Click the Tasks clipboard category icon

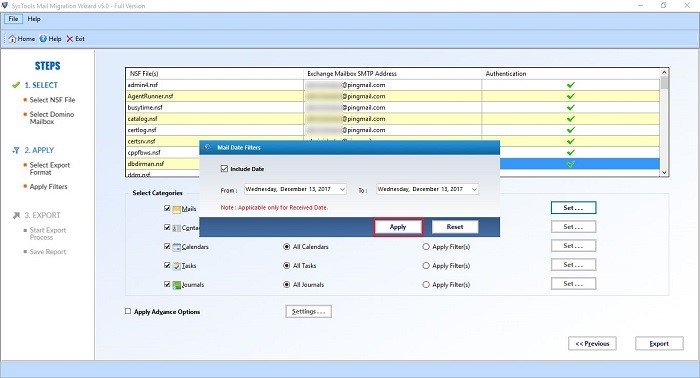point(176,266)
